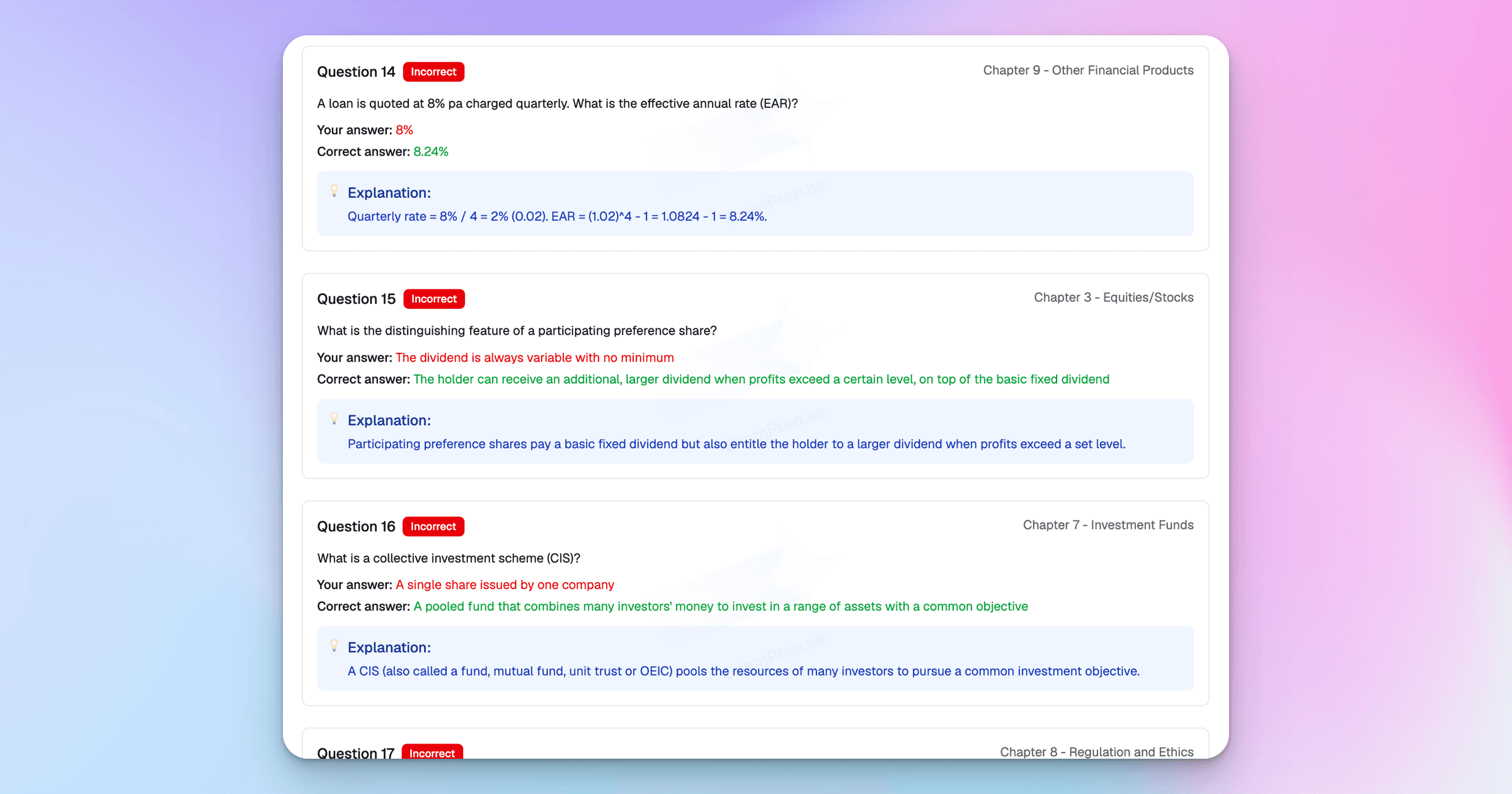The image size is (1512, 794).
Task: Click the green correct answer '8.24%'
Action: click(x=431, y=152)
